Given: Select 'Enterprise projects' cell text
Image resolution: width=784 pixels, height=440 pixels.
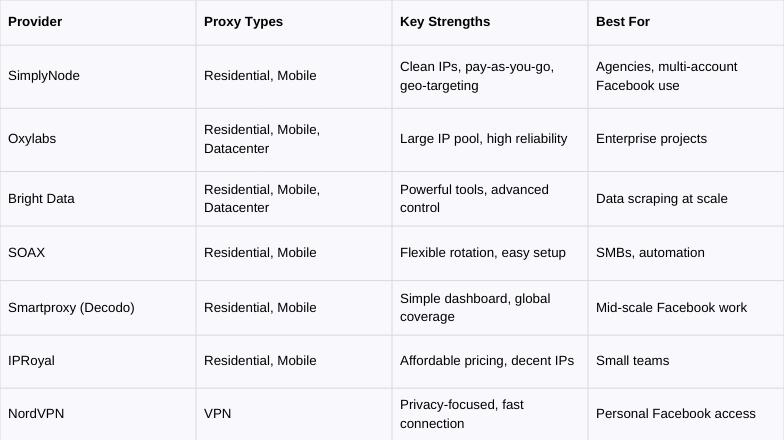Looking at the screenshot, I should tap(651, 138).
